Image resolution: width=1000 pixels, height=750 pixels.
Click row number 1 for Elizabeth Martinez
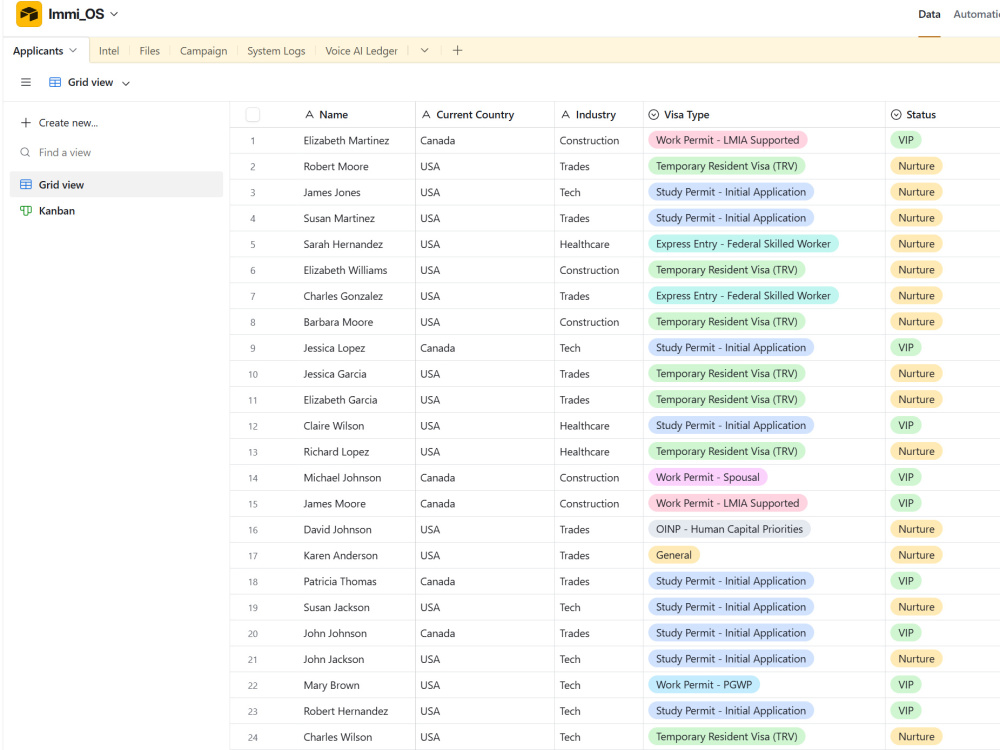(253, 141)
